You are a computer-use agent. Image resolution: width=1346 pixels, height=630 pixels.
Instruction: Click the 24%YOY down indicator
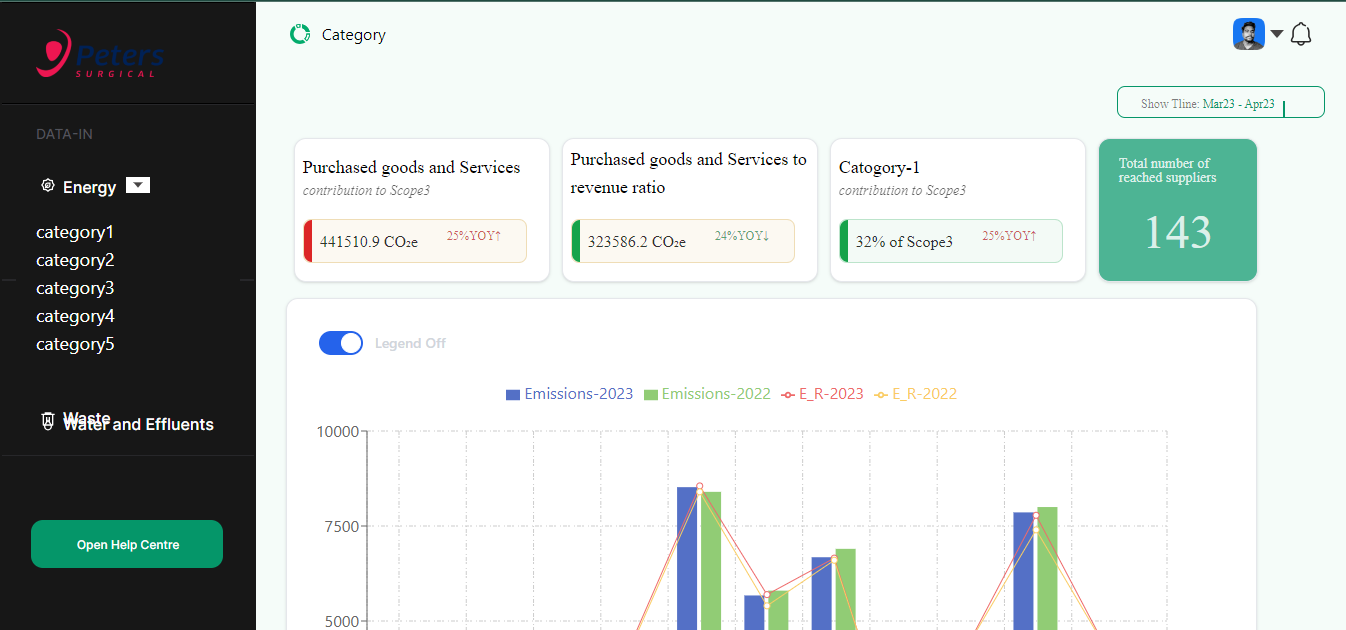[742, 237]
